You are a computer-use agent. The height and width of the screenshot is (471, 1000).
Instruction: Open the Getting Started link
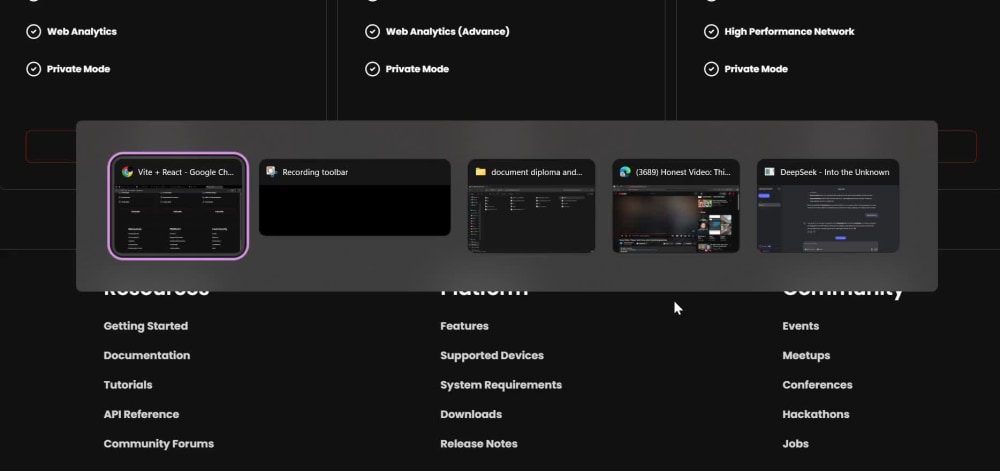point(145,326)
